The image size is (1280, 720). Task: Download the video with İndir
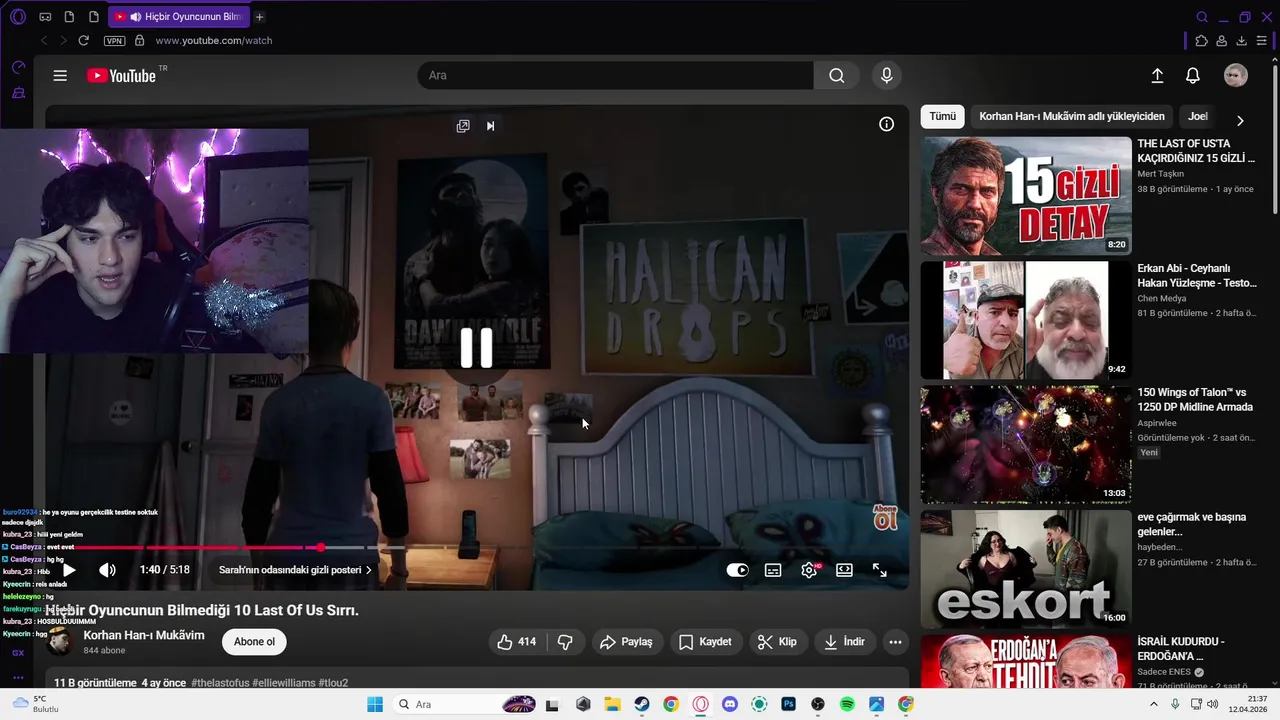[x=844, y=642]
